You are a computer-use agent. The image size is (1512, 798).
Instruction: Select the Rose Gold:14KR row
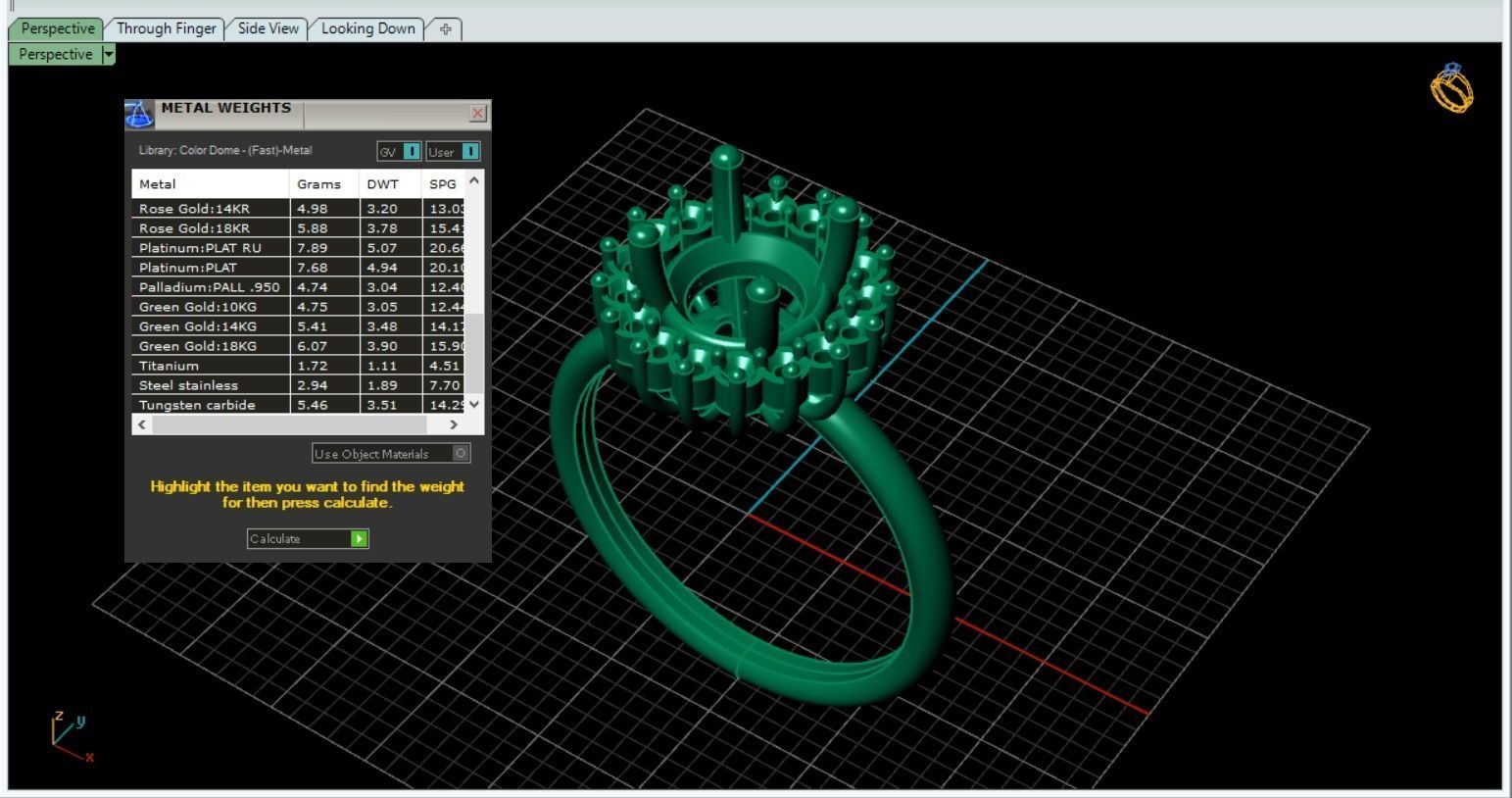(298, 209)
